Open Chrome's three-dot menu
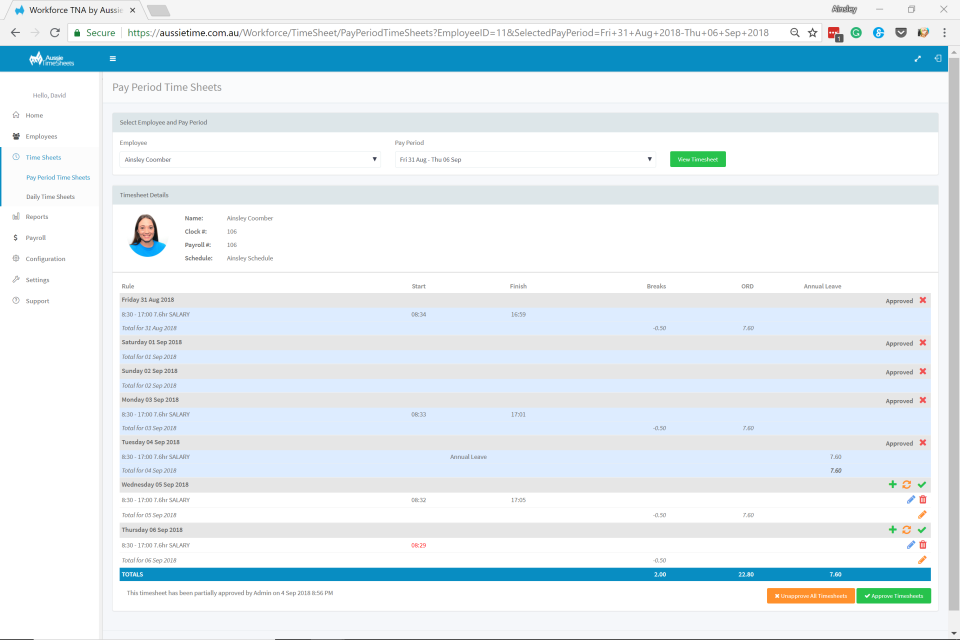This screenshot has width=960, height=640. pos(945,32)
